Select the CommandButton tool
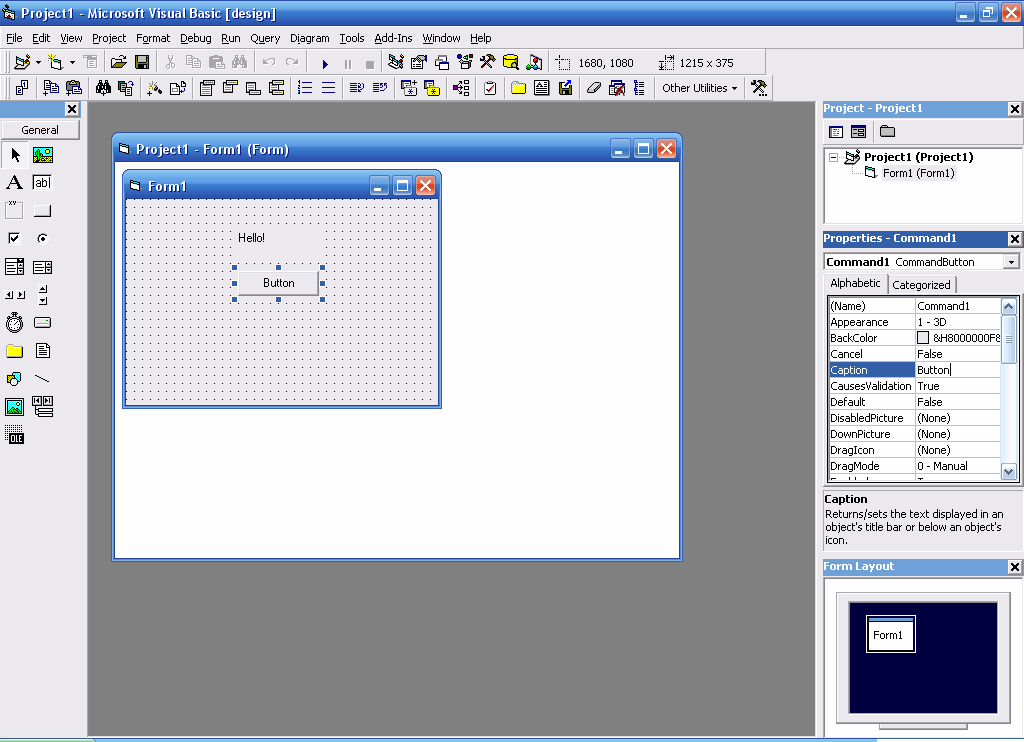 click(42, 210)
